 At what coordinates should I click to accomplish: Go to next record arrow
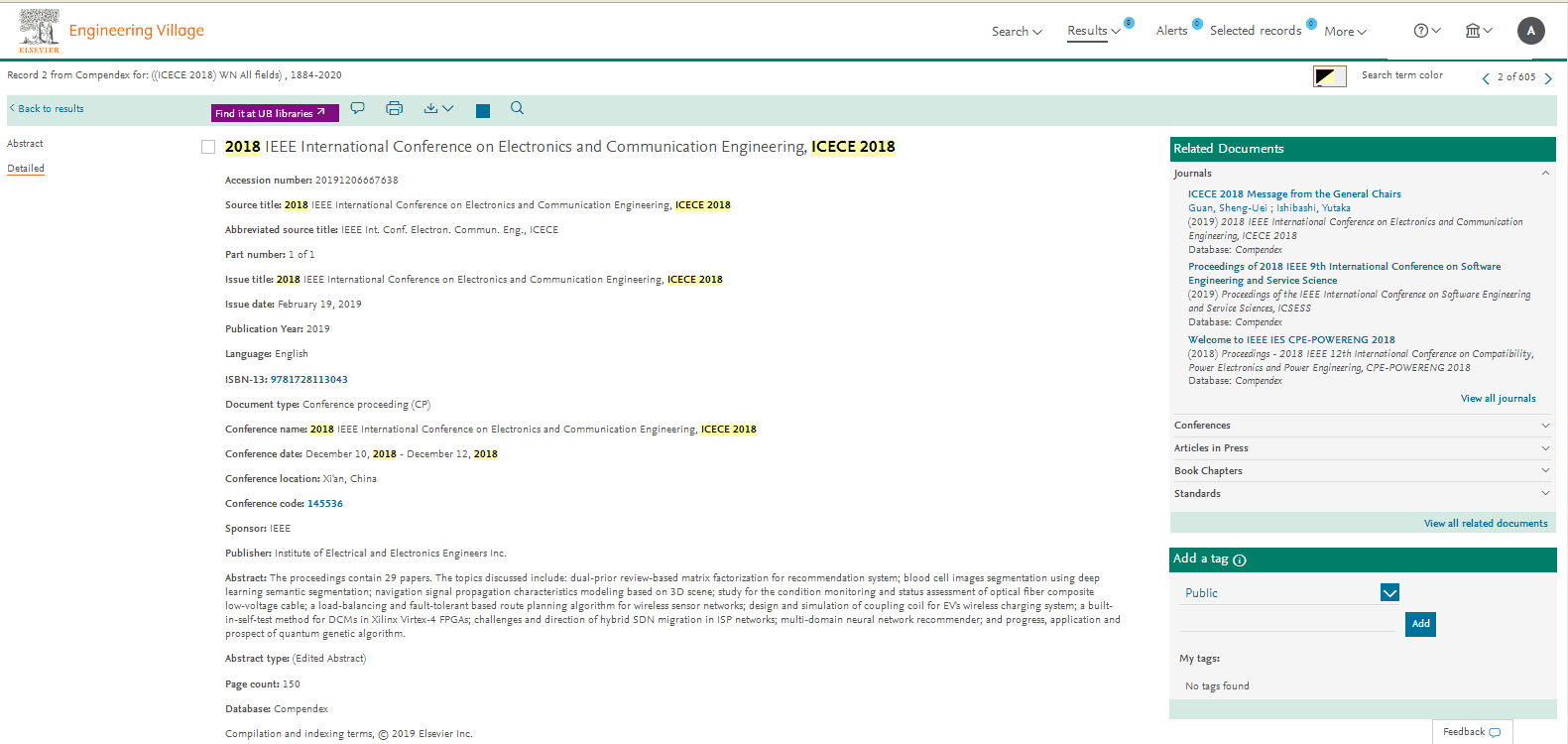[x=1548, y=78]
